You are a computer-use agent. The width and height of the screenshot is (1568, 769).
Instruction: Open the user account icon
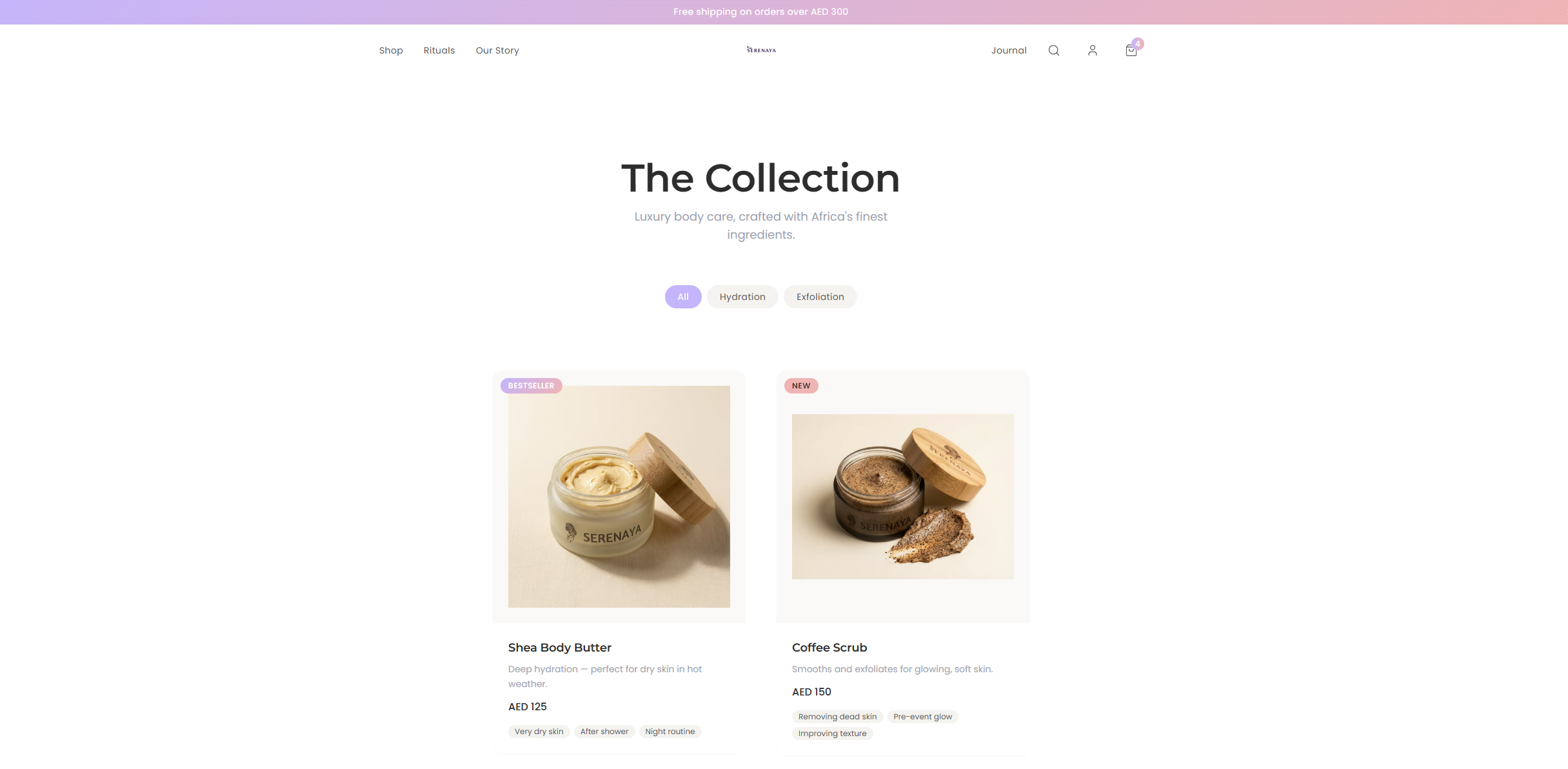point(1092,50)
